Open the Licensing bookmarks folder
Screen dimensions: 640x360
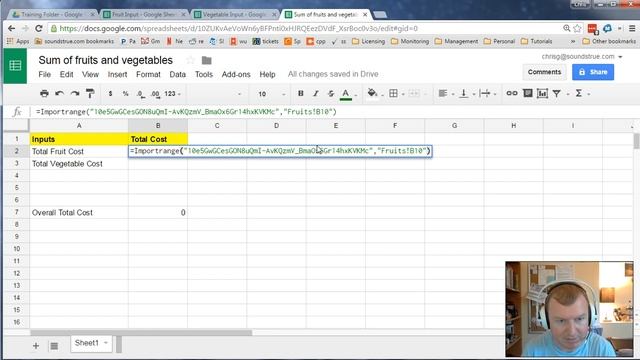368,41
